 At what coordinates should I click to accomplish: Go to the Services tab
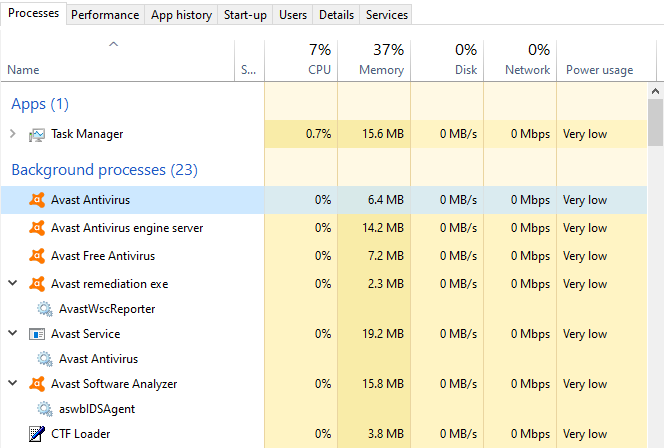click(x=387, y=15)
